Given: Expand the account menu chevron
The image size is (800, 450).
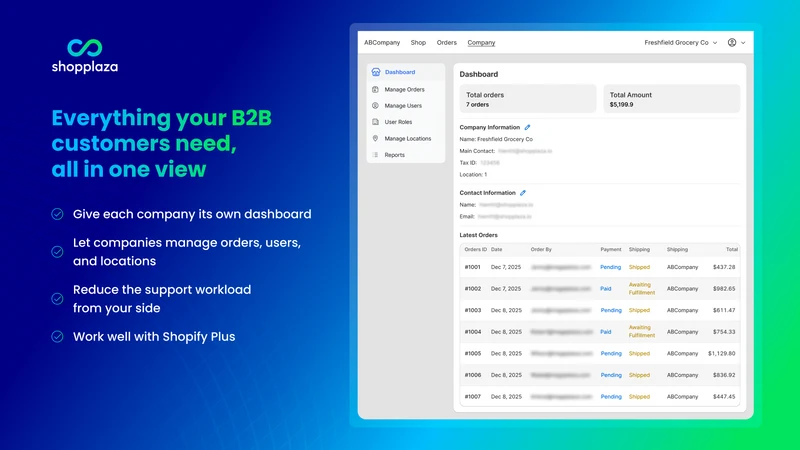Looking at the screenshot, I should coord(743,43).
